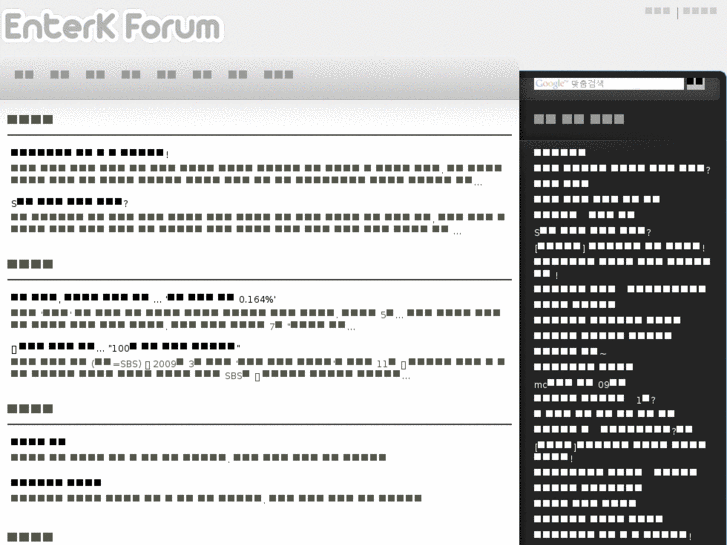Viewport: 727px width, 545px height.
Task: Click the EnterK Forum logo
Action: coord(114,27)
